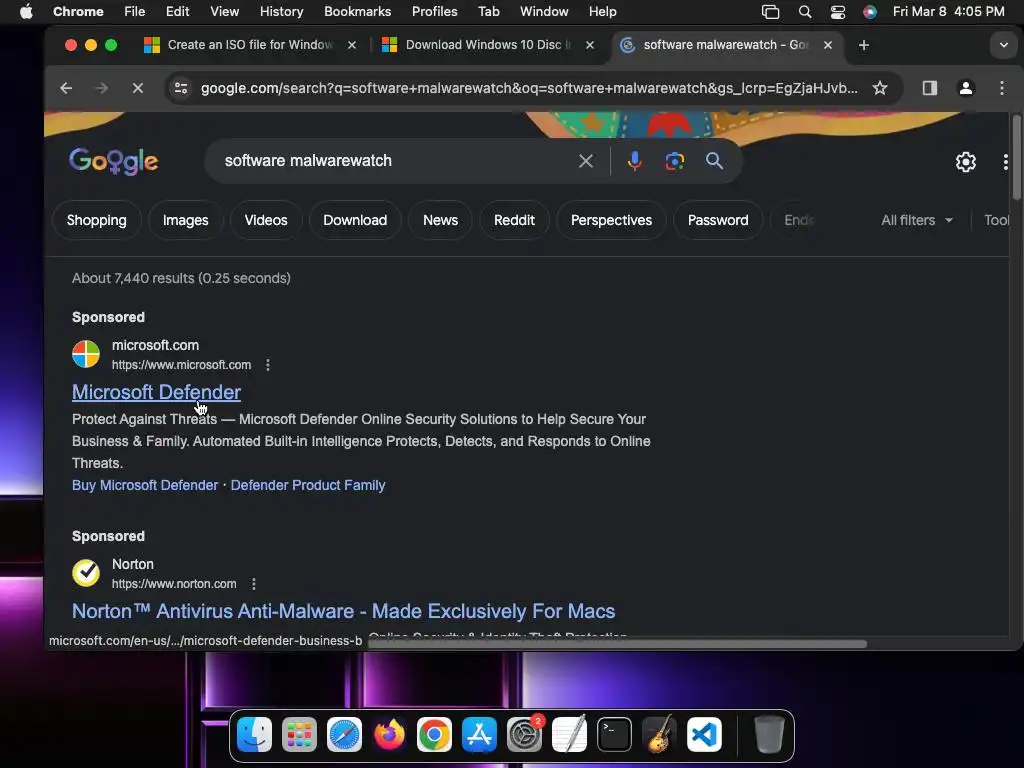The width and height of the screenshot is (1024, 768).
Task: Filter results by Images
Action: pyautogui.click(x=185, y=221)
